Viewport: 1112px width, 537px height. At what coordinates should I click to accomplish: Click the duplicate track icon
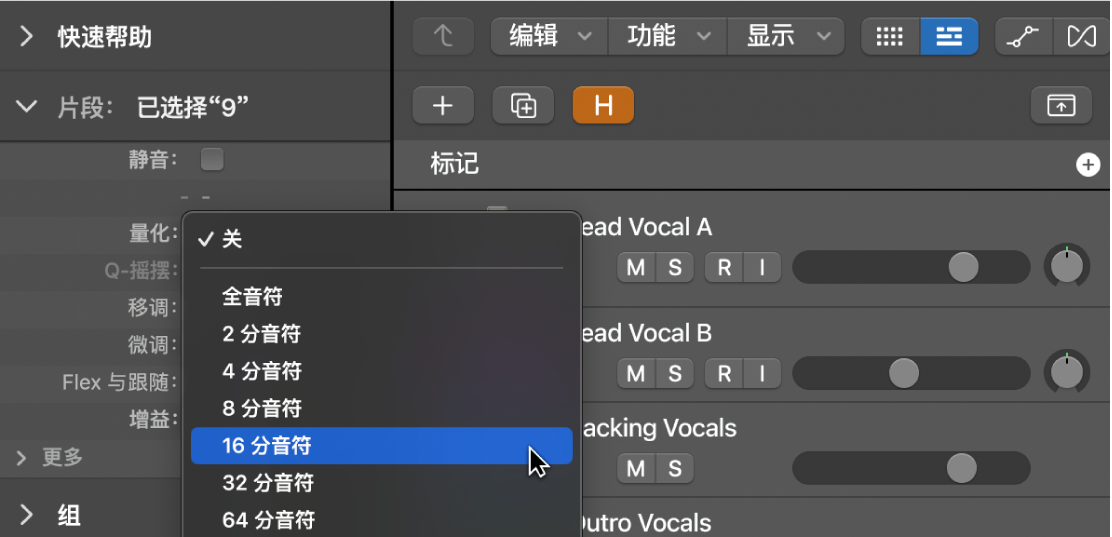(x=523, y=105)
